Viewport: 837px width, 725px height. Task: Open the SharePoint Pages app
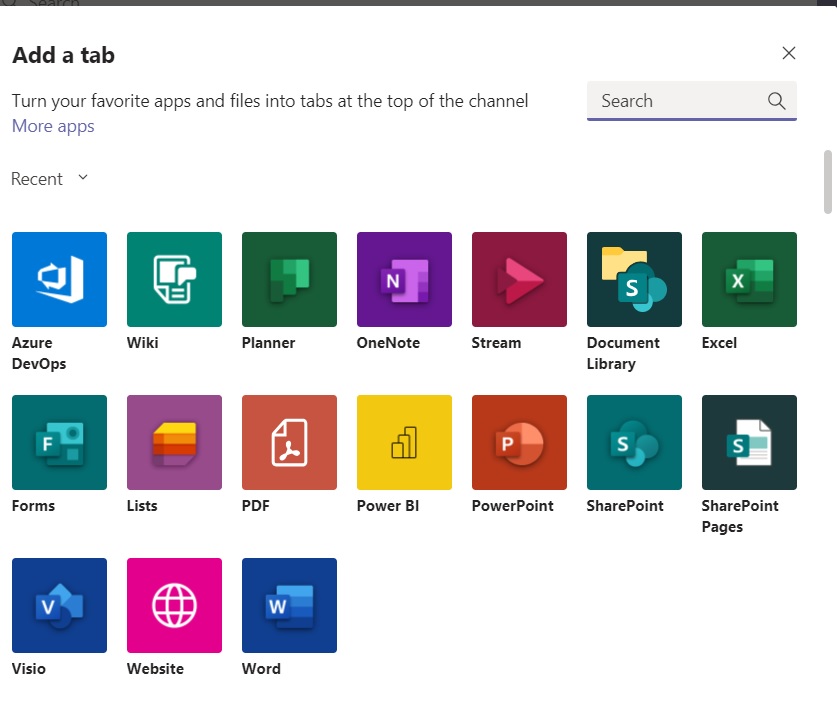(749, 442)
